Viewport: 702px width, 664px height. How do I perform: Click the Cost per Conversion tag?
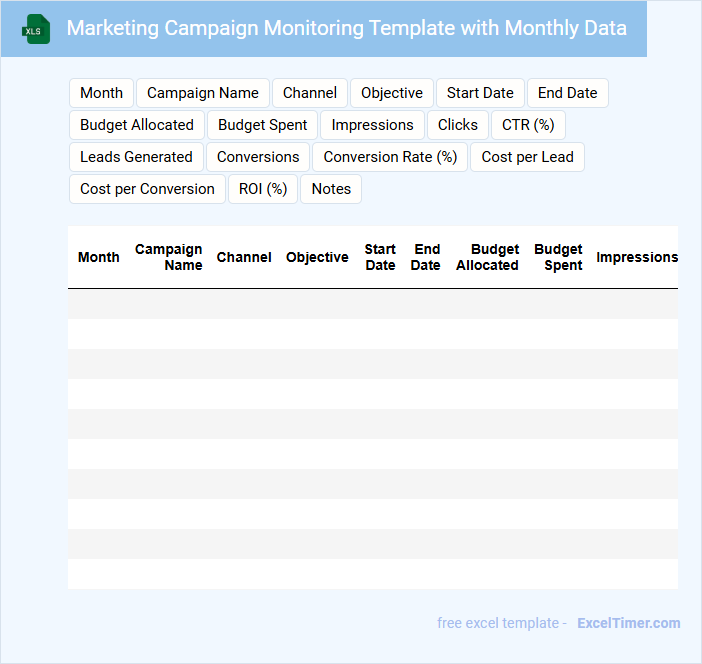[x=147, y=189]
